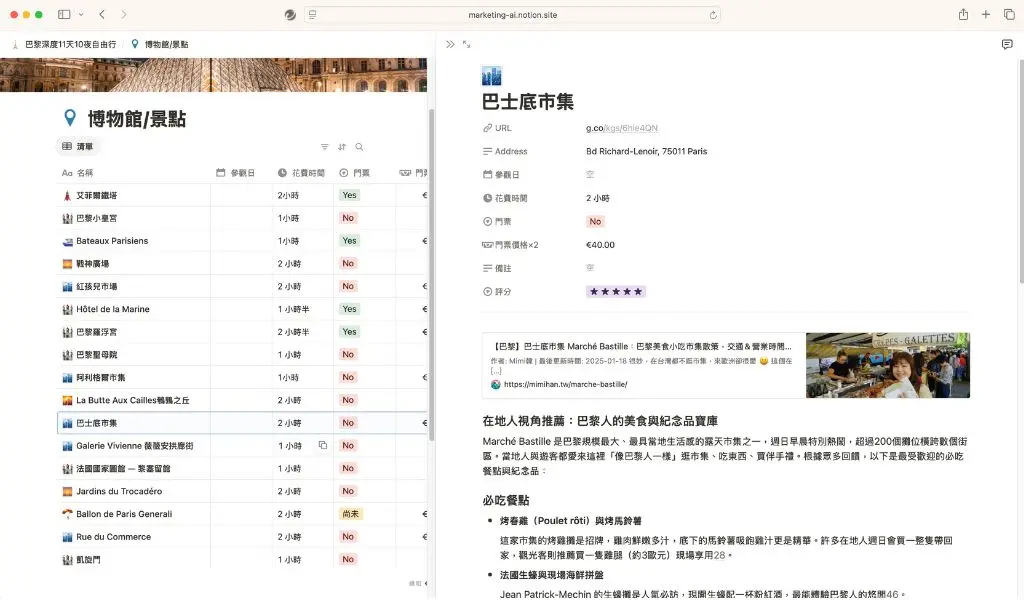Open the page in full view

pos(467,44)
